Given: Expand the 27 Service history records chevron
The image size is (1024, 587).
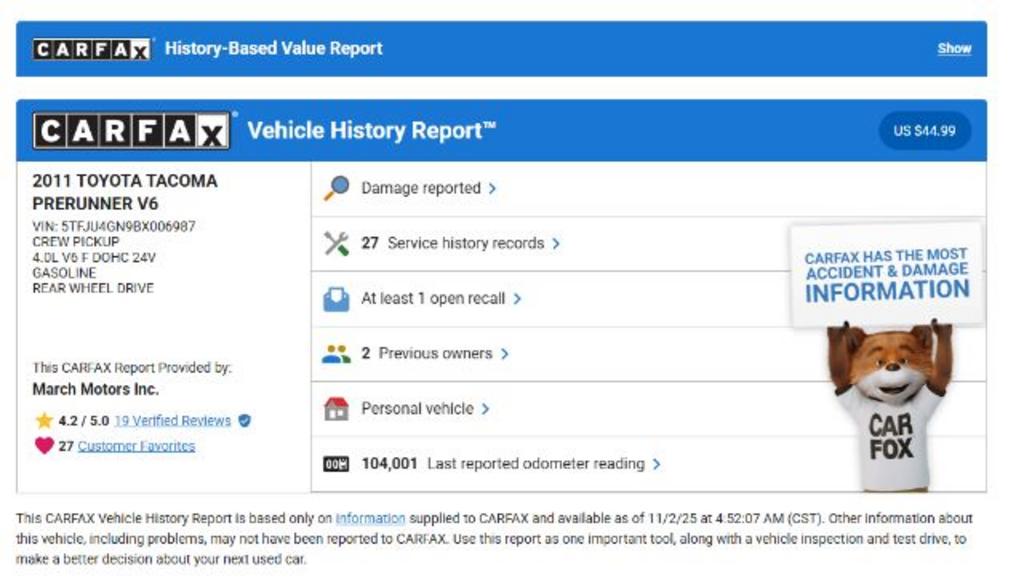Looking at the screenshot, I should click(x=556, y=243).
